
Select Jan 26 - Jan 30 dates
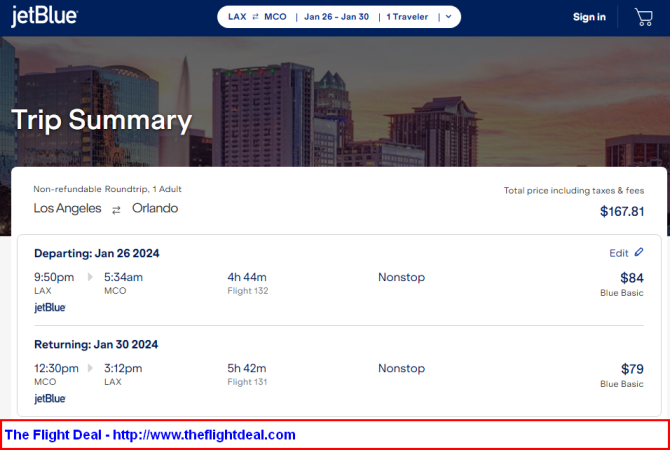[336, 17]
